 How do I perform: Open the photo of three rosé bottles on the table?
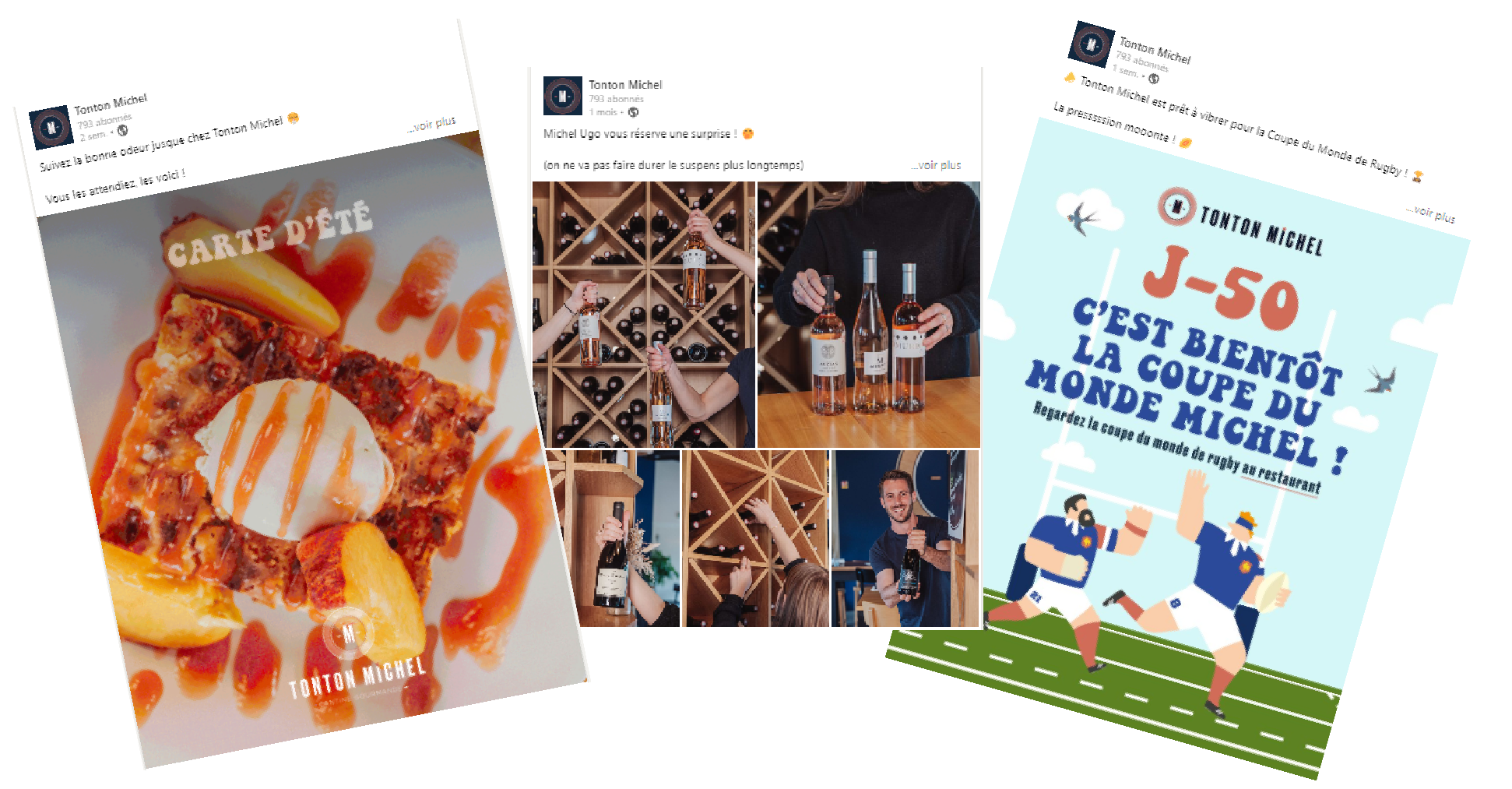tap(869, 315)
